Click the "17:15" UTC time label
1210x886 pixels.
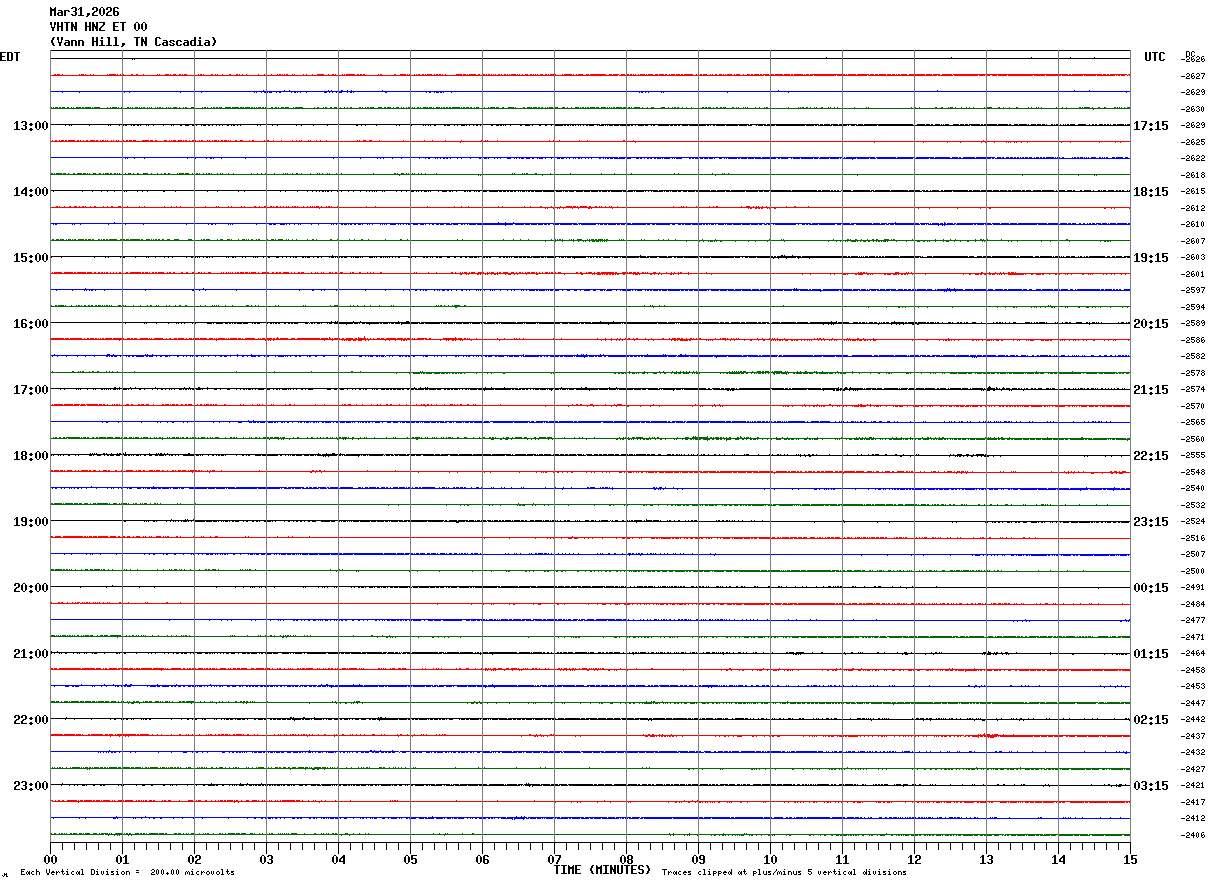pos(1151,126)
